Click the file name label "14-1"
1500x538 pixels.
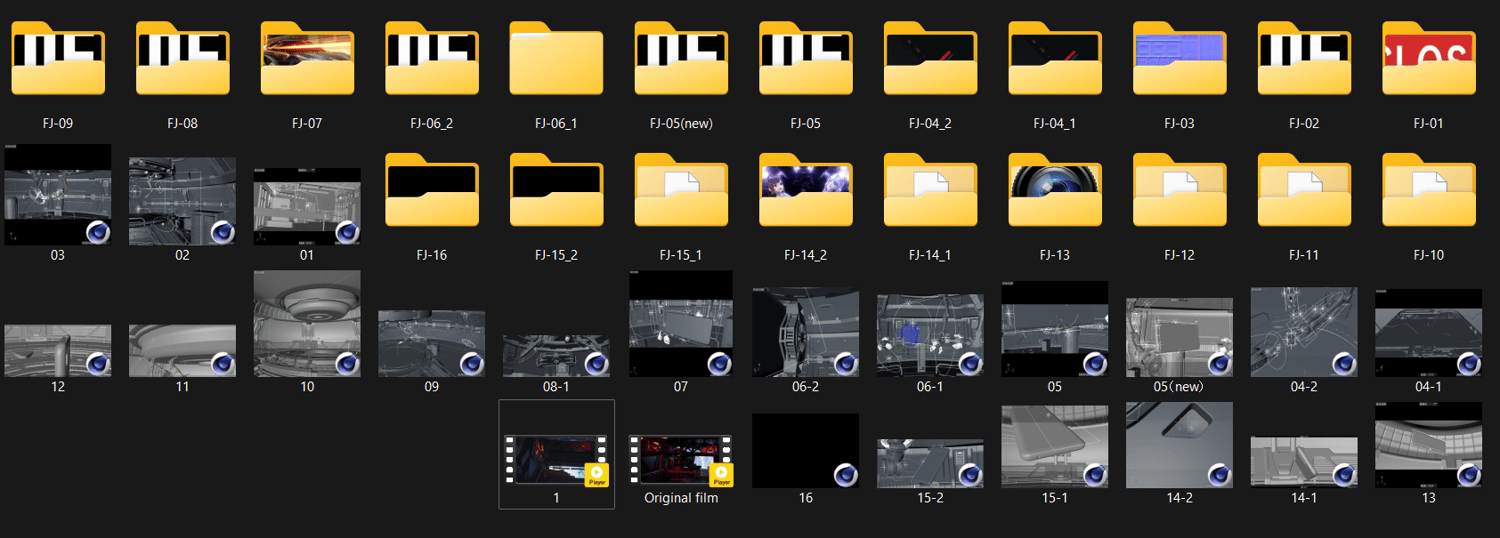point(1304,498)
